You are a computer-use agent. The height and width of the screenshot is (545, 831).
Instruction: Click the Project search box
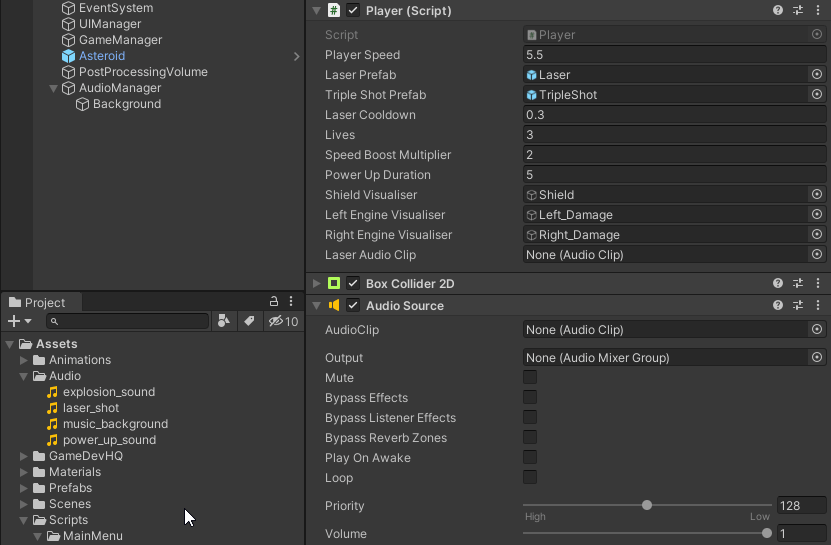[x=128, y=321]
